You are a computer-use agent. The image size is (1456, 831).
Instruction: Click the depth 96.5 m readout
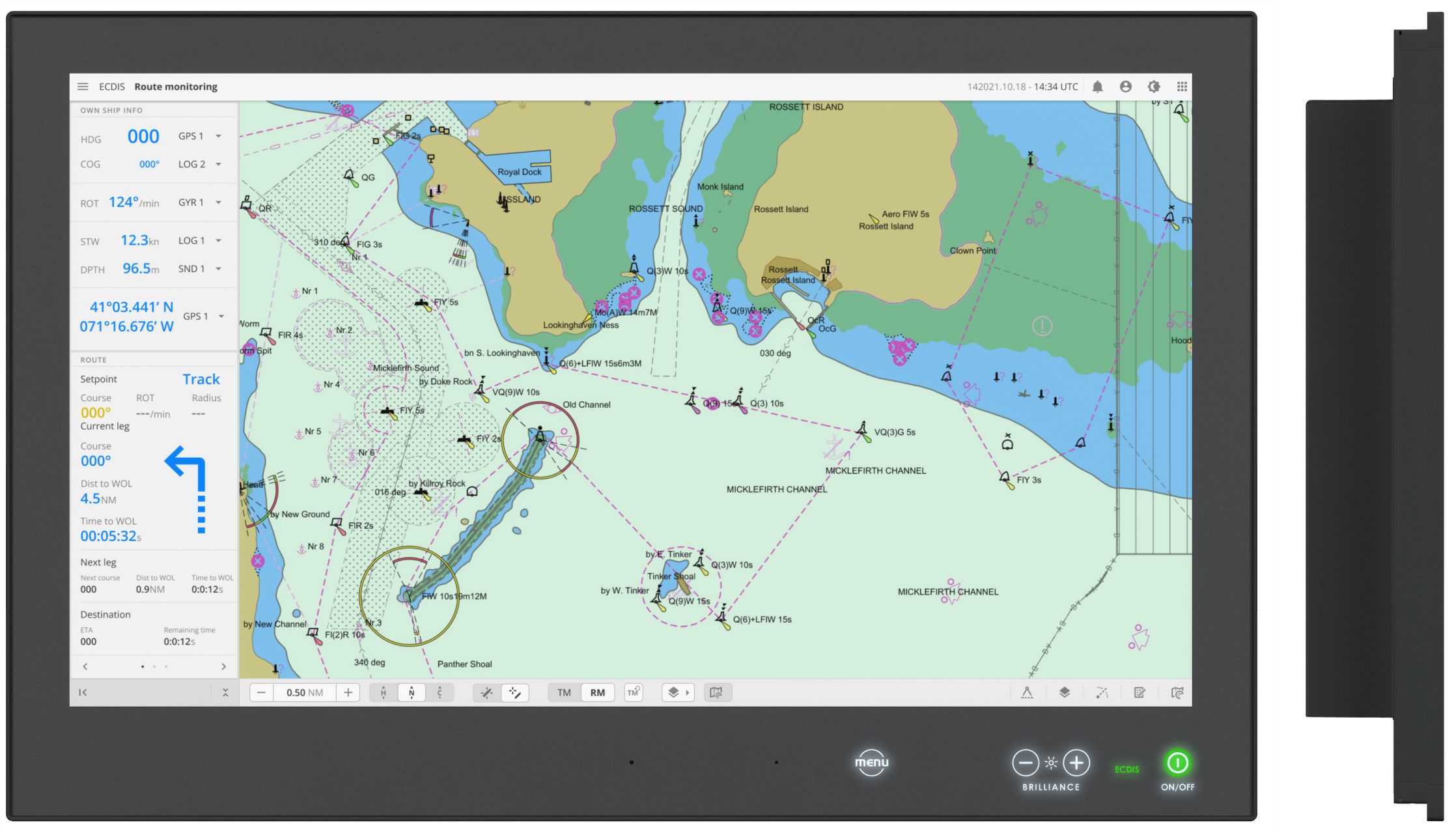(x=141, y=268)
